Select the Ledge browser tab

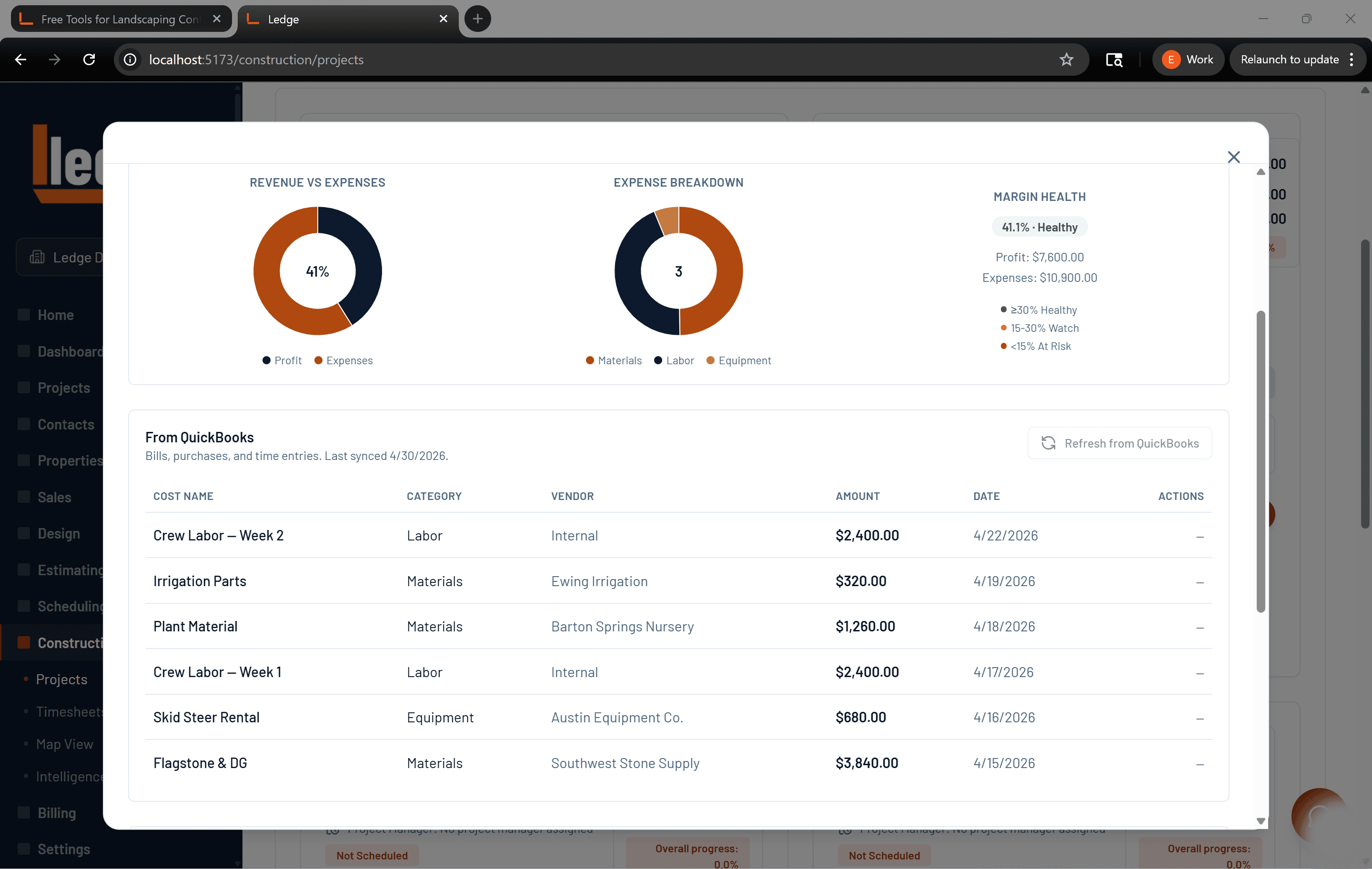pyautogui.click(x=348, y=19)
